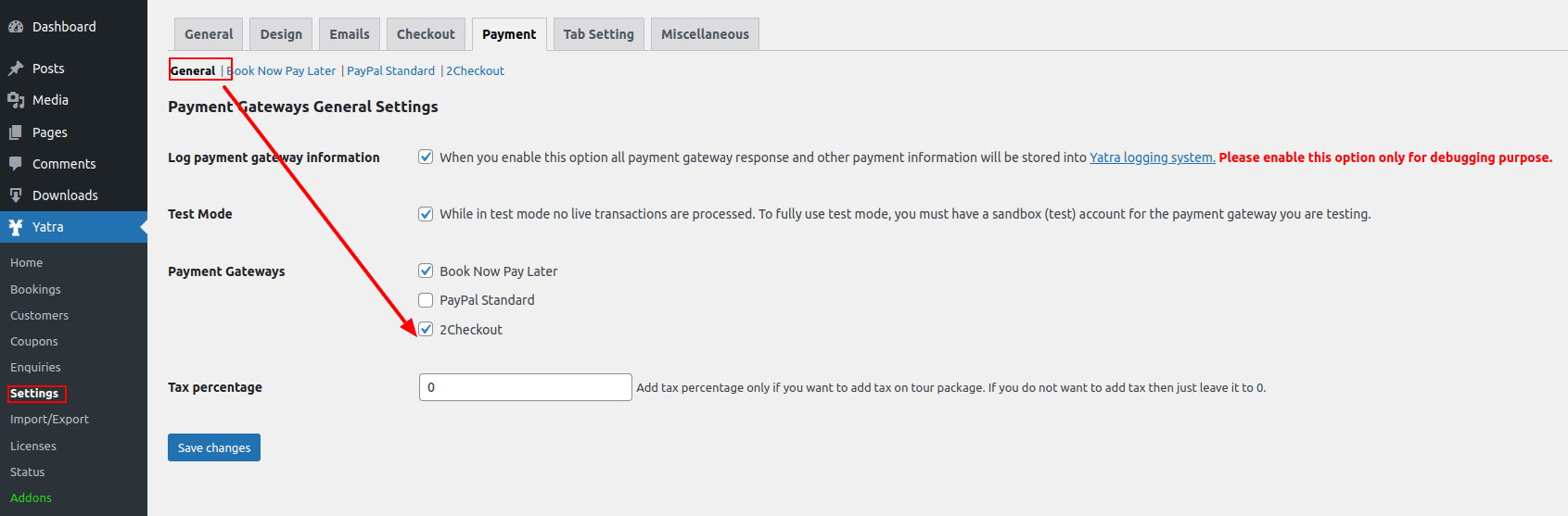Click the Yatra plugin icon
The width and height of the screenshot is (1568, 516).
pyautogui.click(x=16, y=227)
